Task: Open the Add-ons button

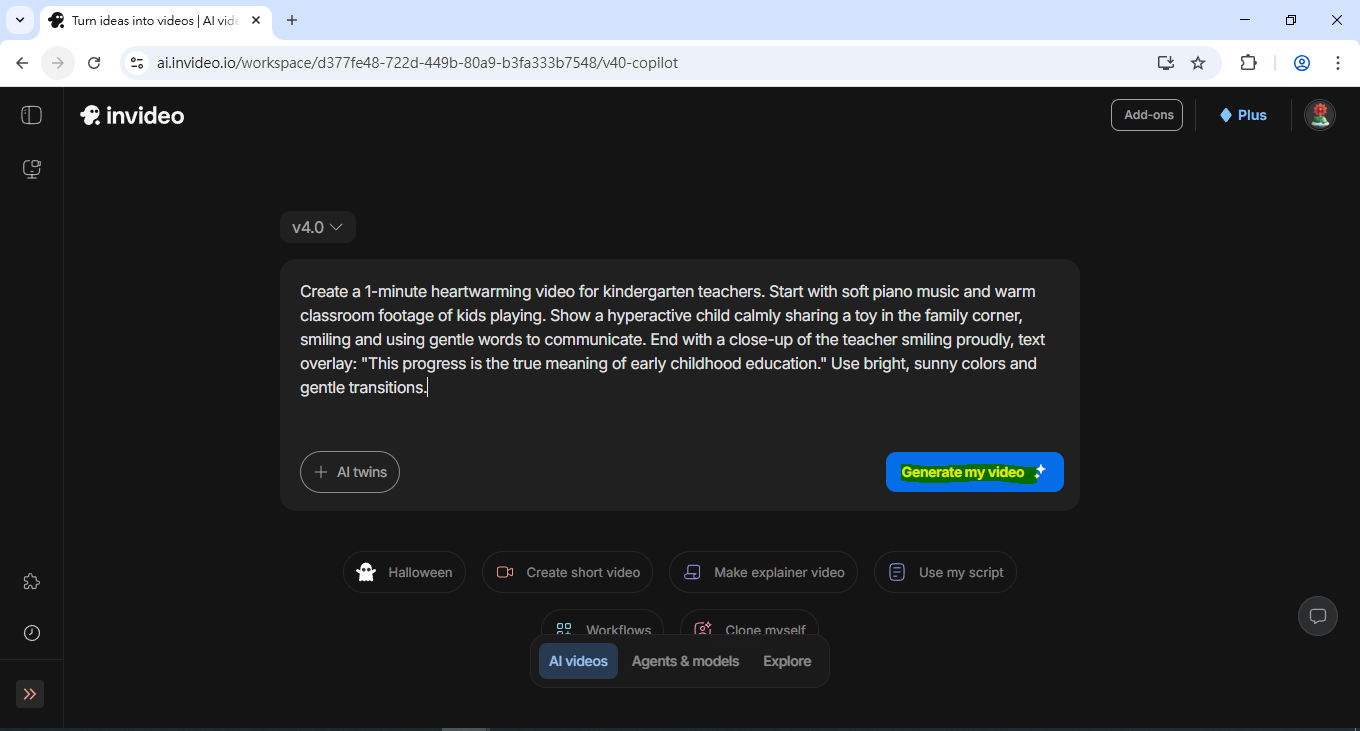Action: [x=1146, y=115]
